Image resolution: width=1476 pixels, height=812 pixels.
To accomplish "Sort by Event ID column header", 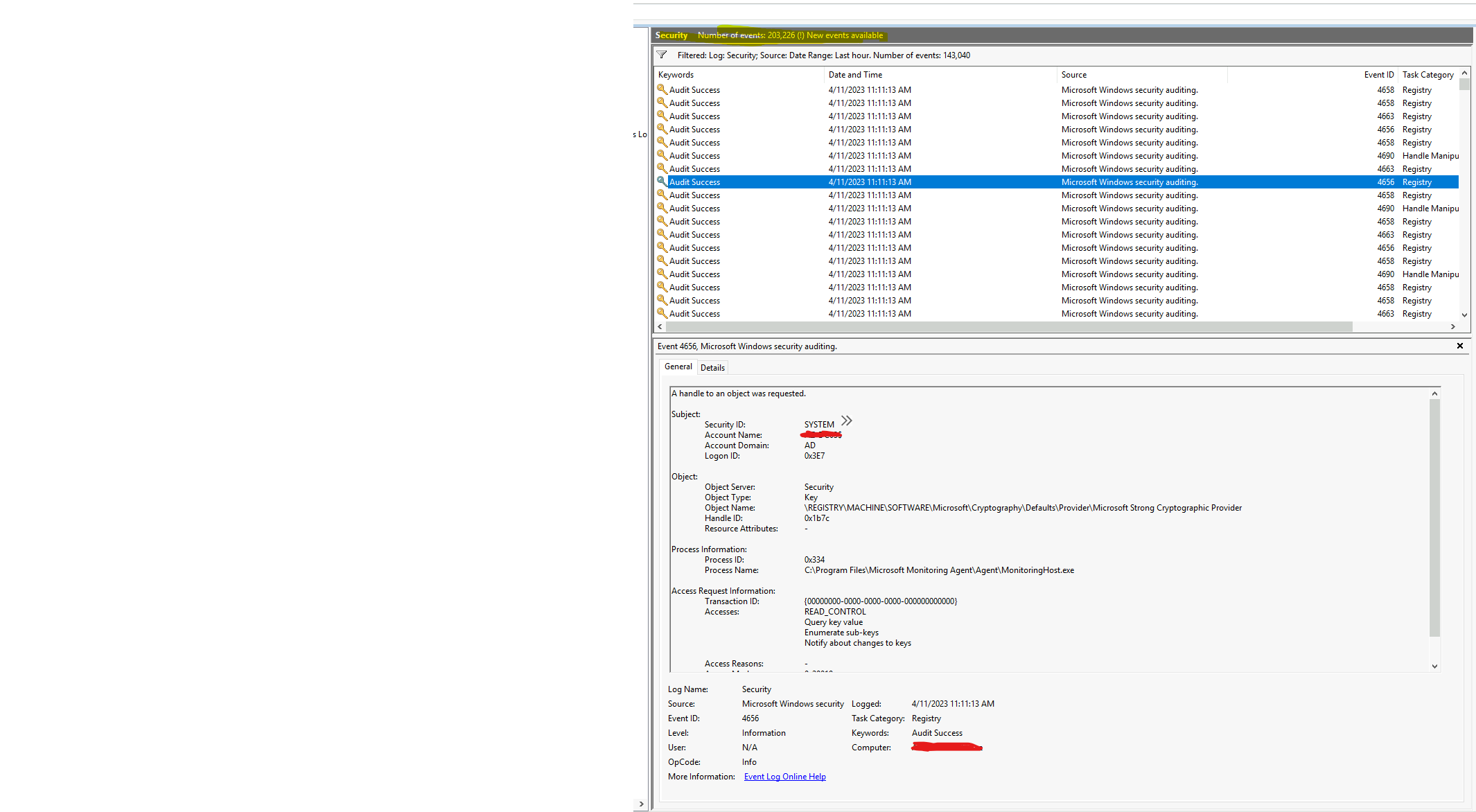I will tap(1378, 75).
